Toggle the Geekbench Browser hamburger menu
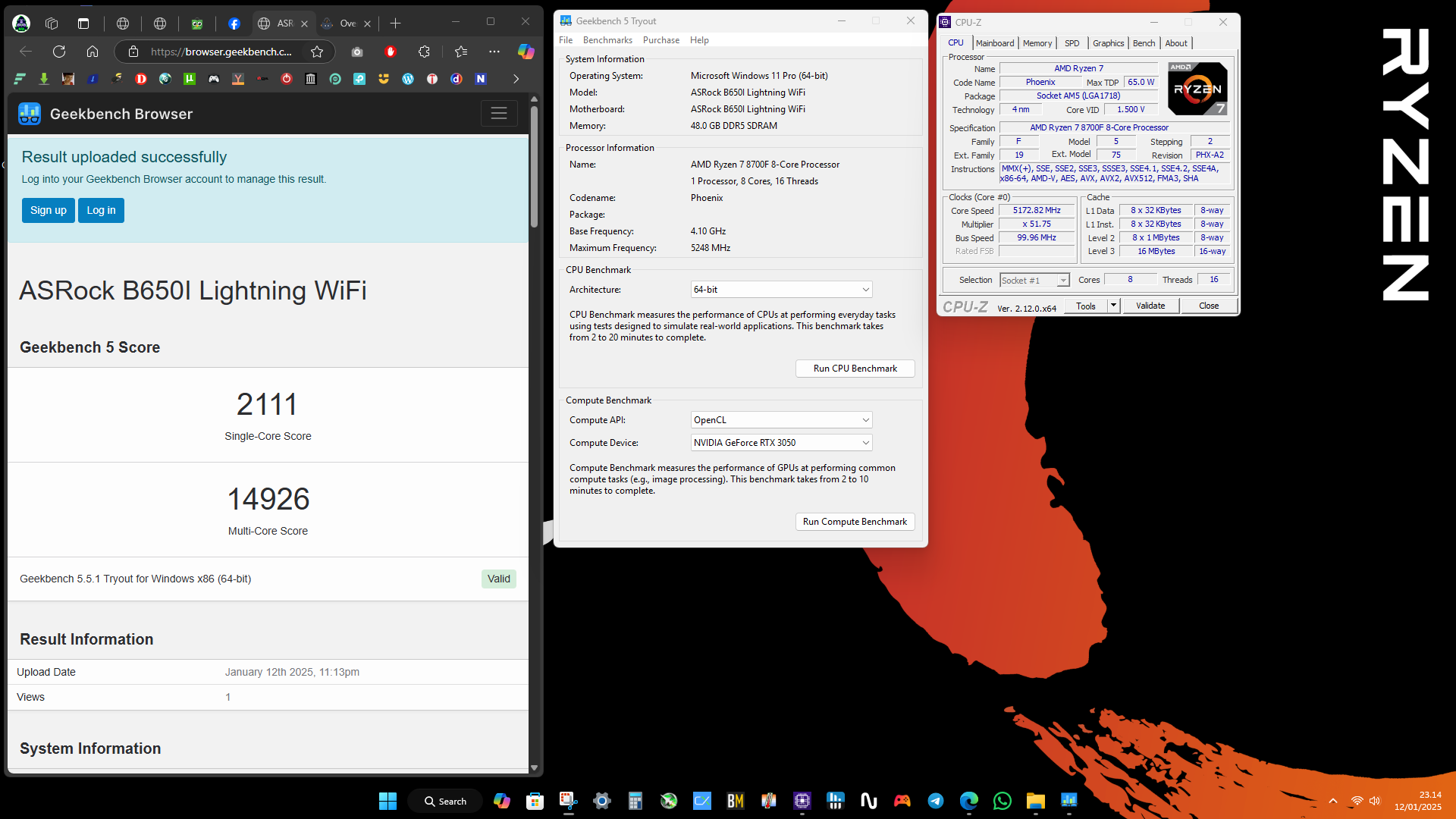Viewport: 1456px width, 819px height. coord(499,114)
